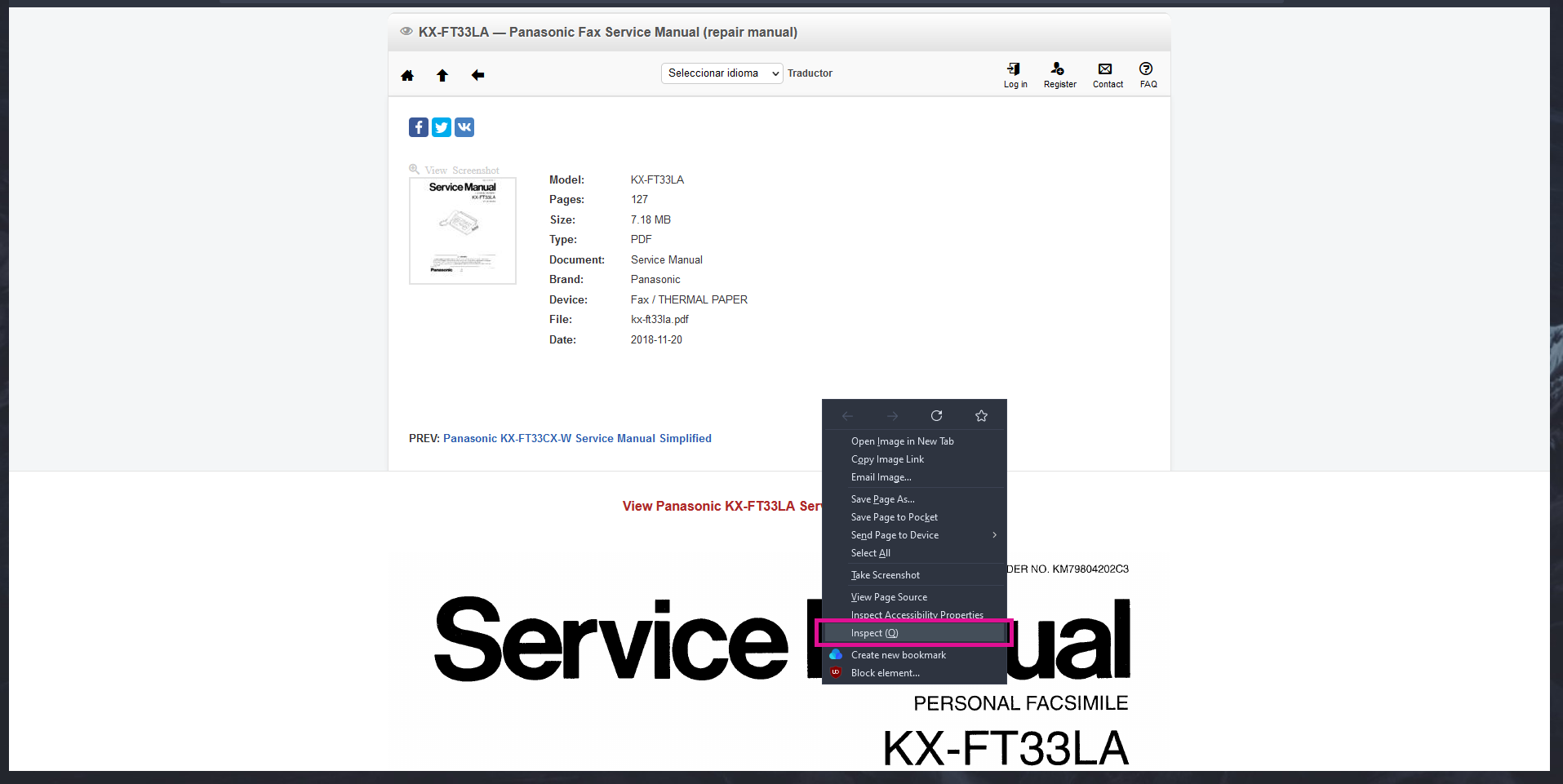The height and width of the screenshot is (784, 1563).
Task: Open the Seleccionar idioma dropdown
Action: pyautogui.click(x=722, y=73)
